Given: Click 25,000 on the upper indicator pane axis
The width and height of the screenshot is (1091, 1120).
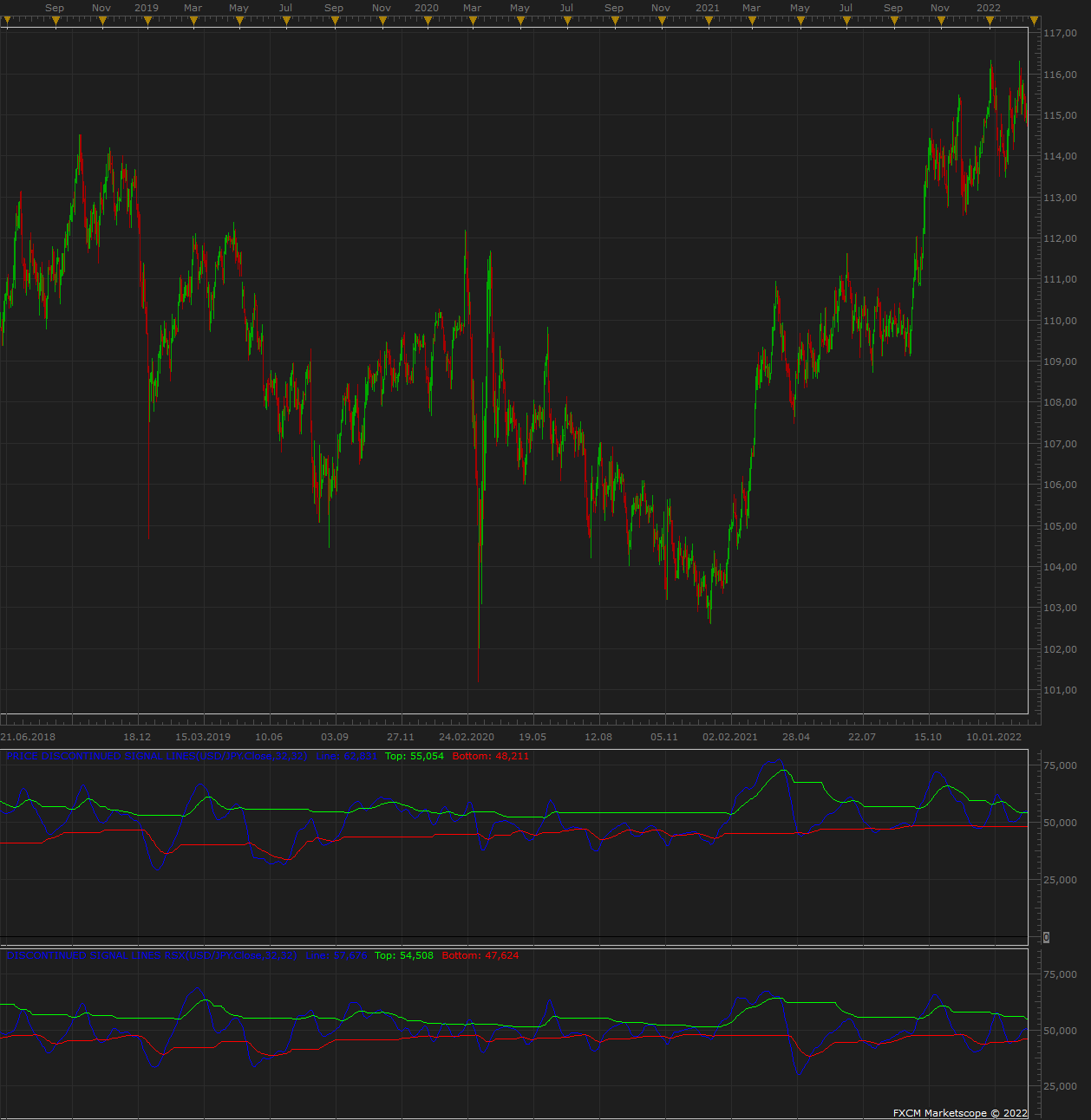Looking at the screenshot, I should 1061,880.
